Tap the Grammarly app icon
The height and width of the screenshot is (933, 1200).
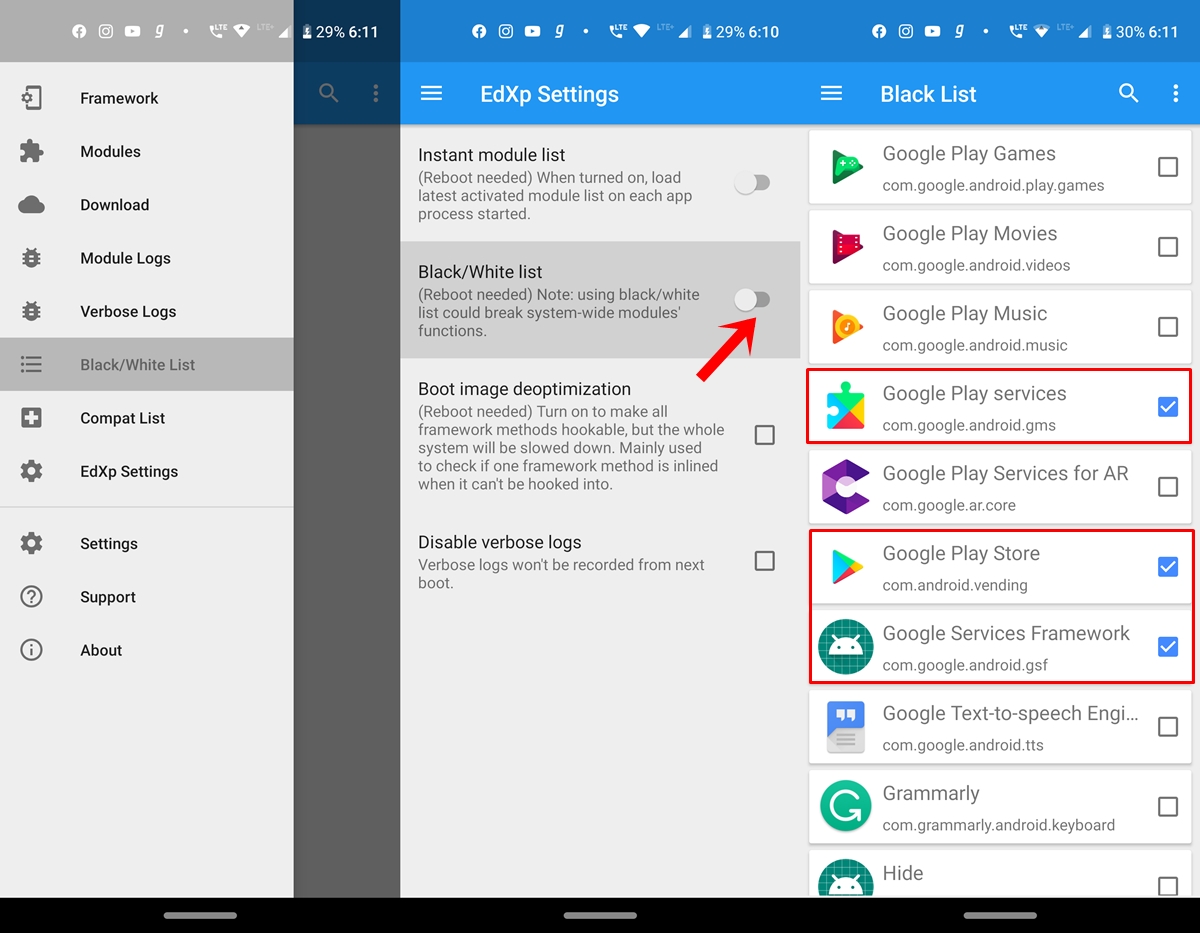click(846, 807)
